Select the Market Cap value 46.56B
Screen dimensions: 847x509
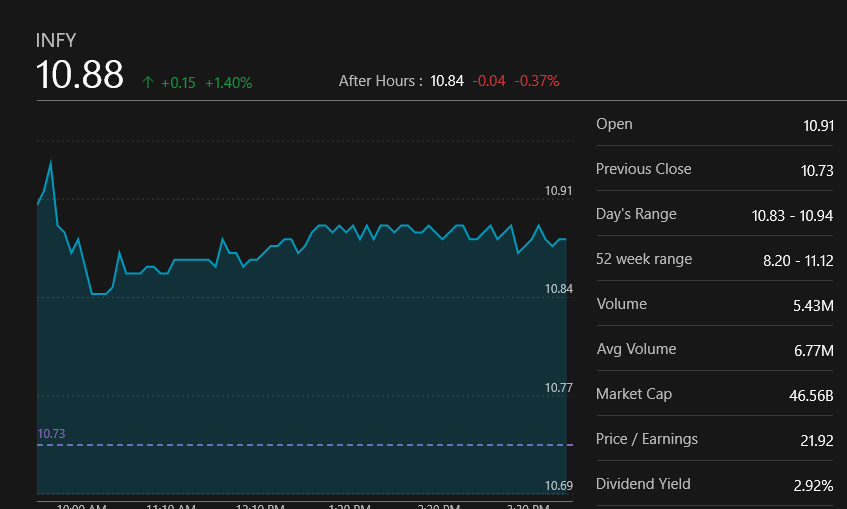811,395
